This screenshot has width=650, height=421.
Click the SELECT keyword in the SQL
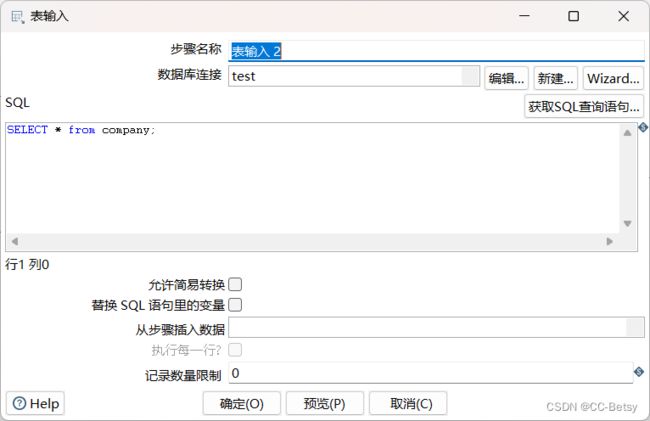coord(27,130)
